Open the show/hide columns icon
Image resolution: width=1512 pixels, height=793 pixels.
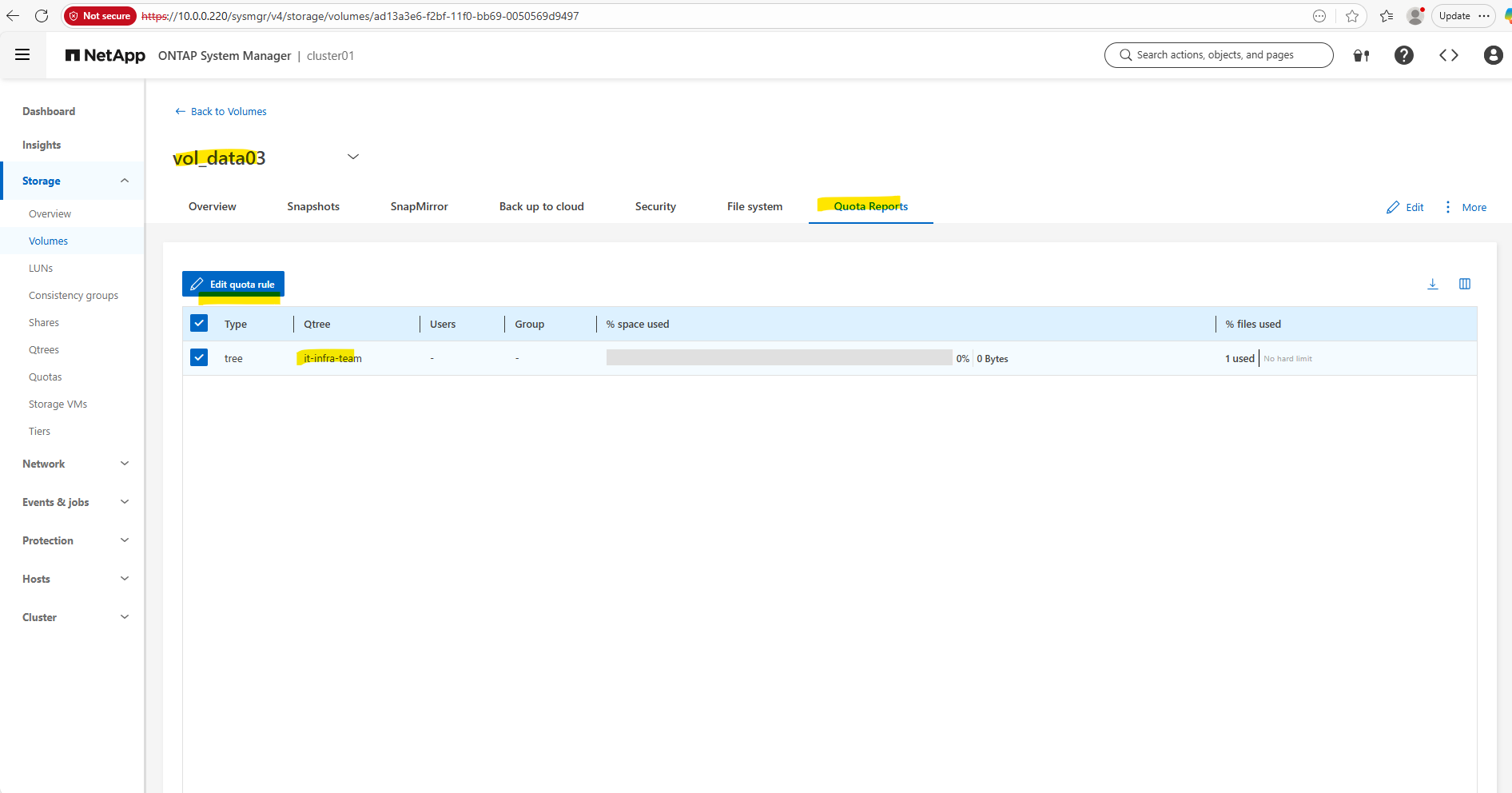click(1464, 284)
